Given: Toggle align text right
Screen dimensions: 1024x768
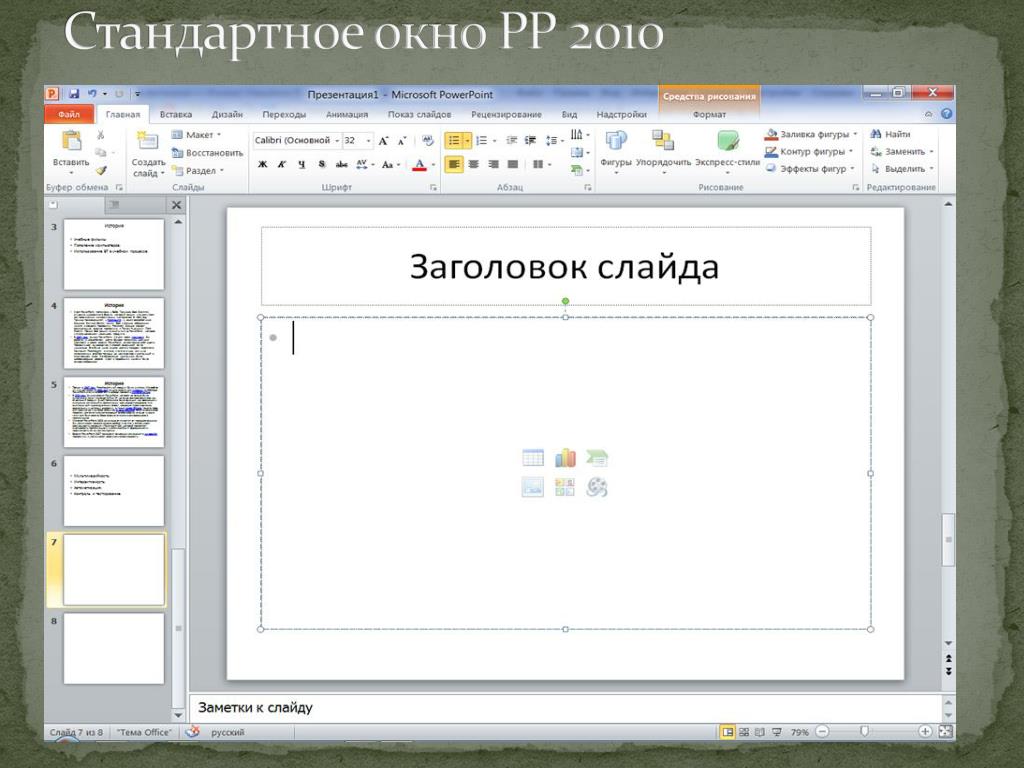Looking at the screenshot, I should point(494,165).
